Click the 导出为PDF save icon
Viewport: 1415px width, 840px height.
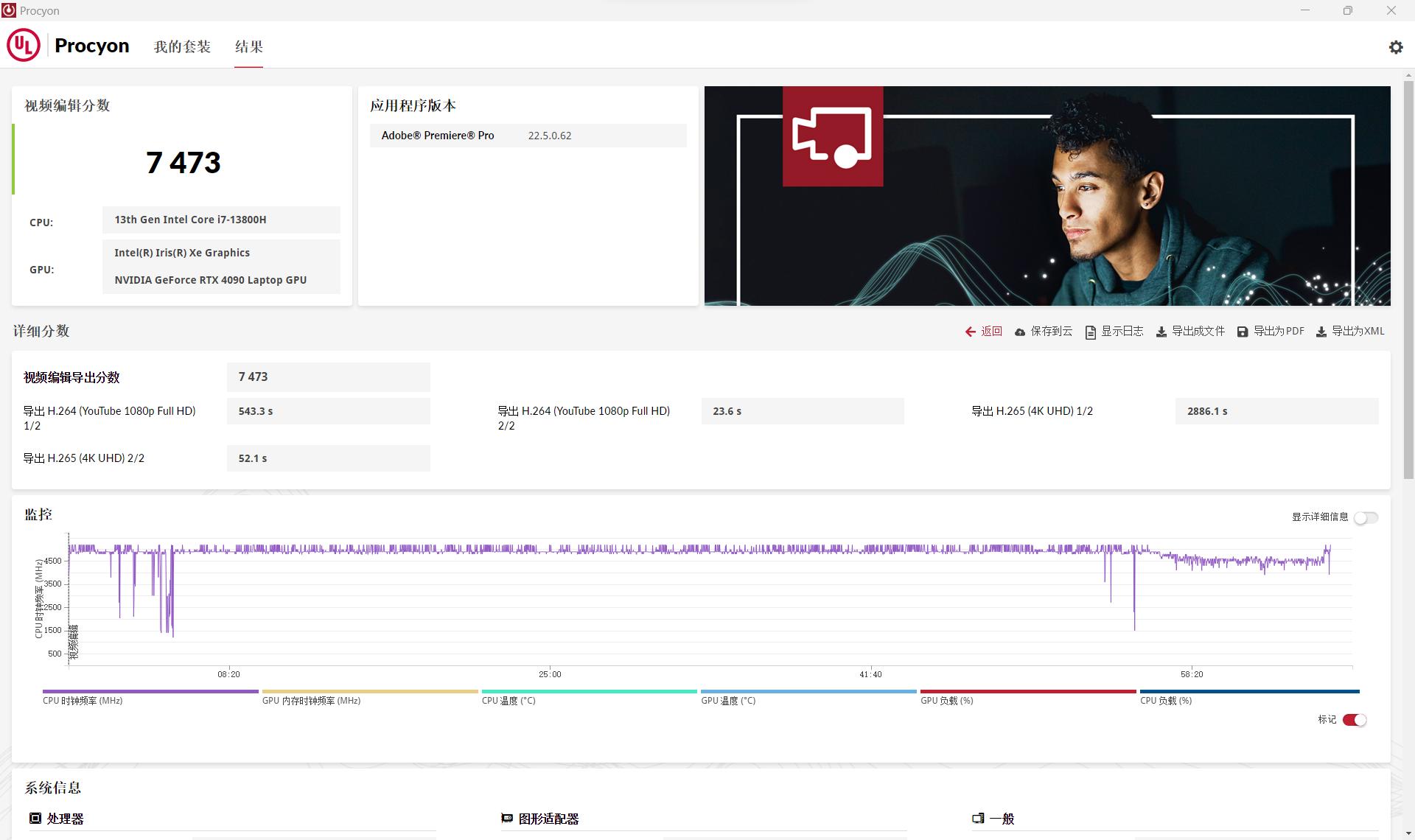click(x=1243, y=332)
